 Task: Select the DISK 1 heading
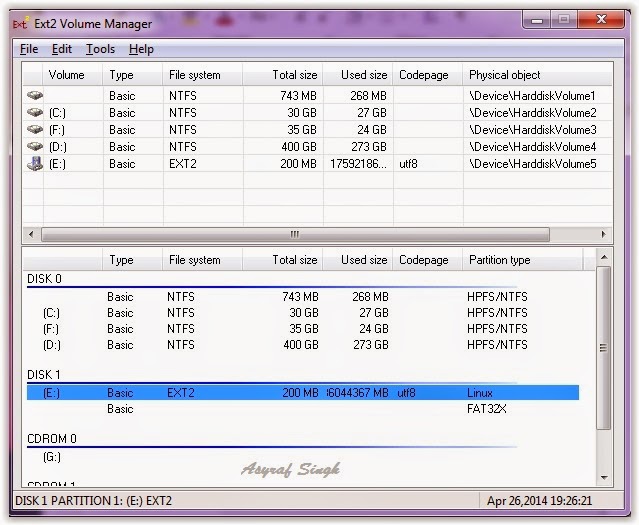coord(44,375)
